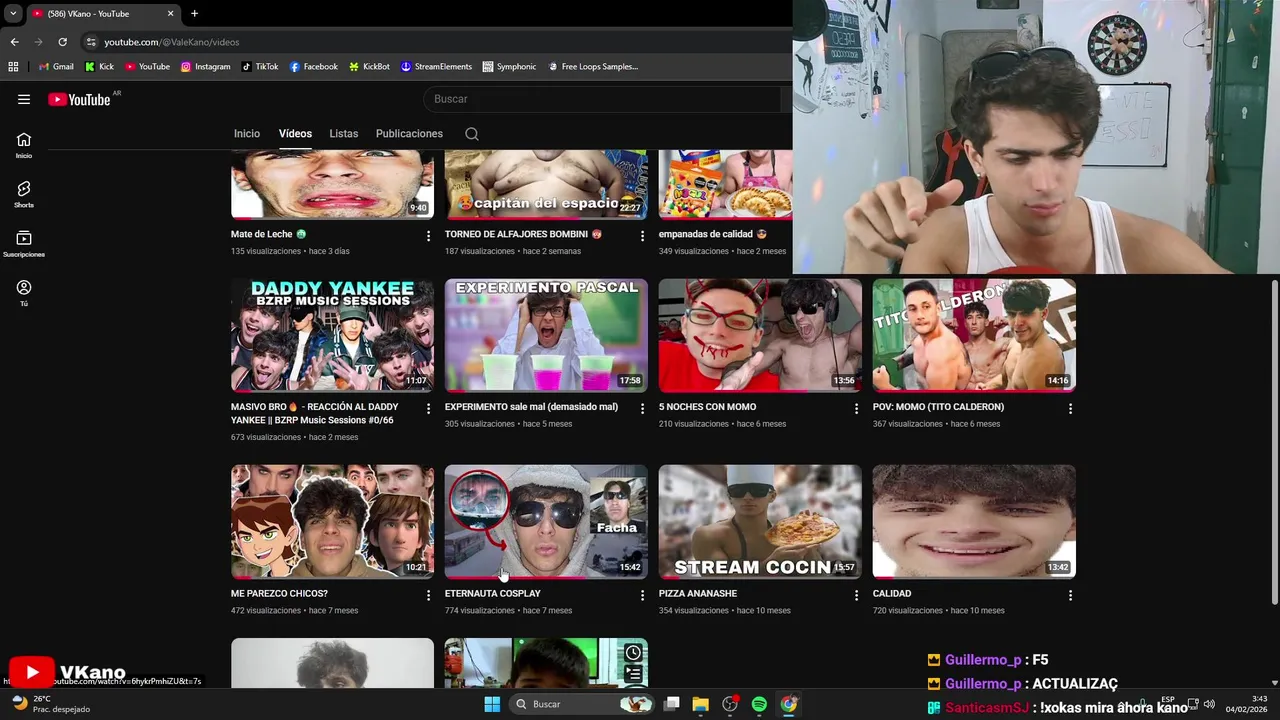The image size is (1280, 720).
Task: Open the tab search dropdown arrow
Action: (x=13, y=14)
